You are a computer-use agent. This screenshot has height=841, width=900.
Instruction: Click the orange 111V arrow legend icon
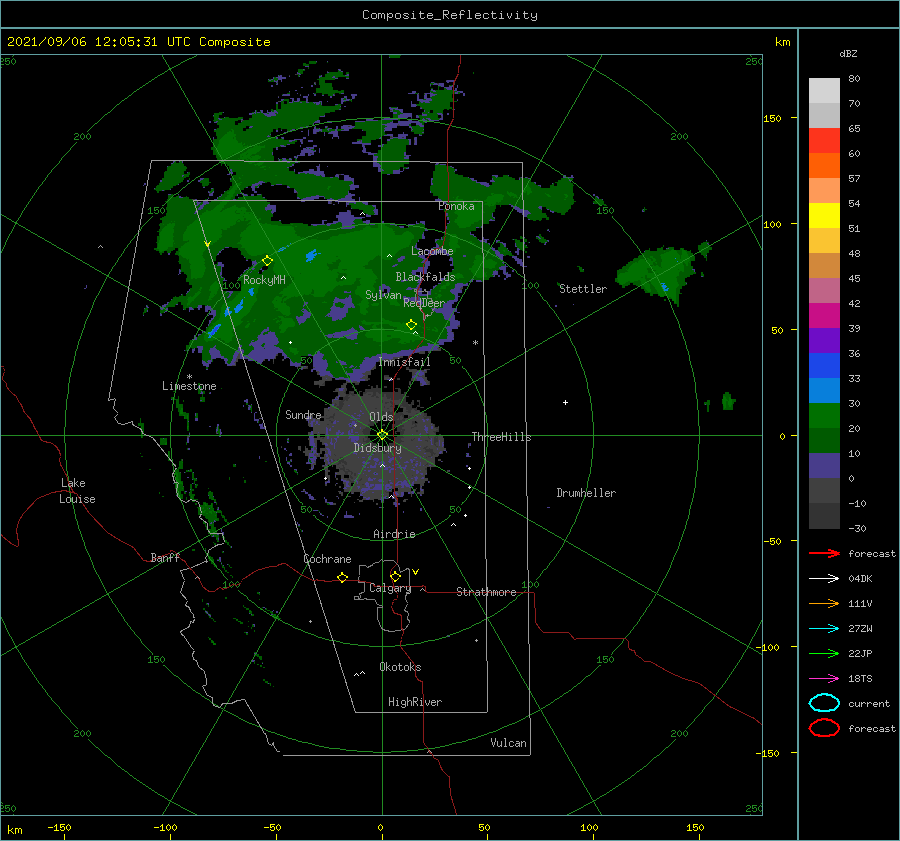coord(824,603)
